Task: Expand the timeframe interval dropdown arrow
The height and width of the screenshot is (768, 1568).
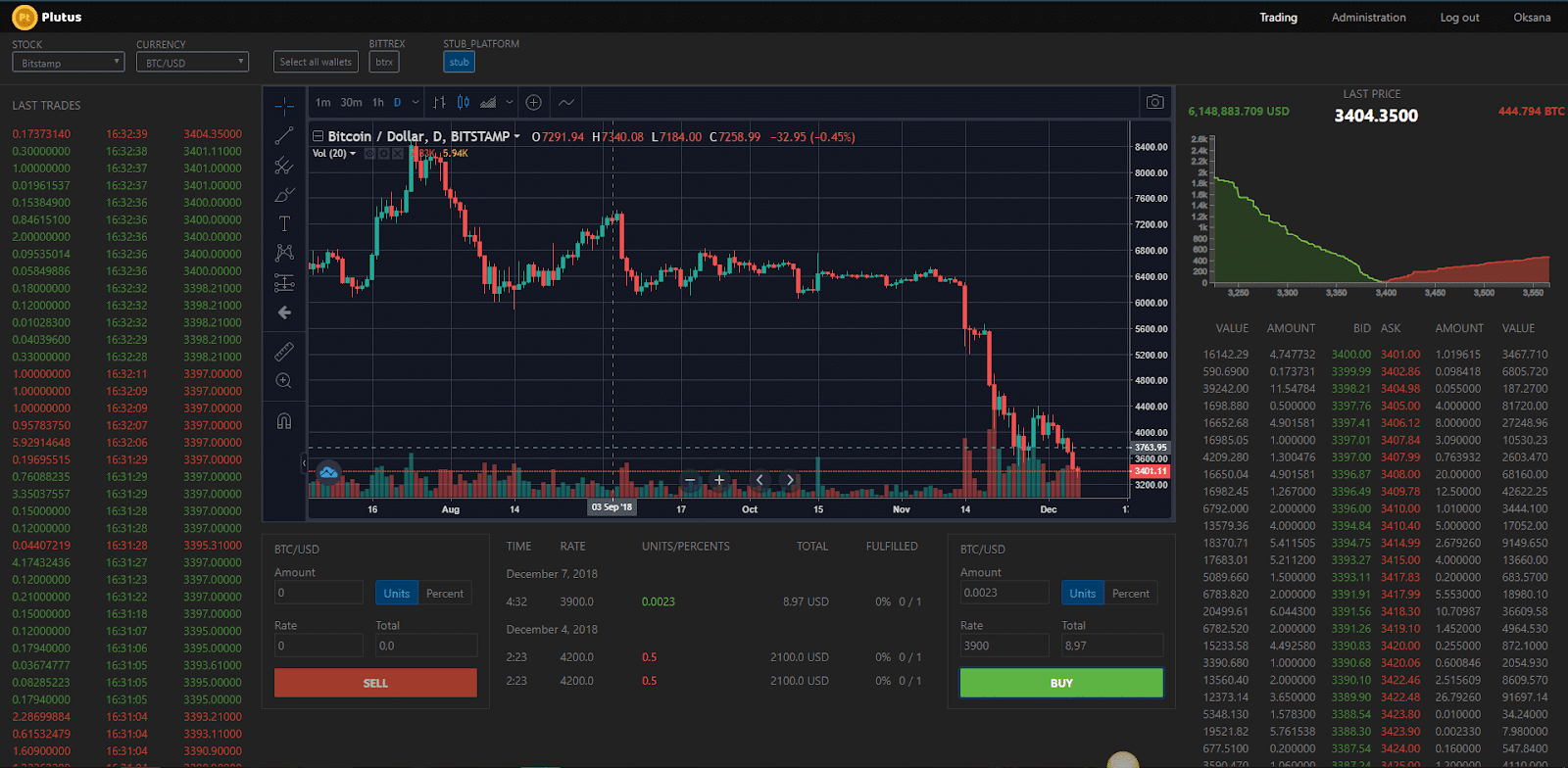Action: pos(416,102)
